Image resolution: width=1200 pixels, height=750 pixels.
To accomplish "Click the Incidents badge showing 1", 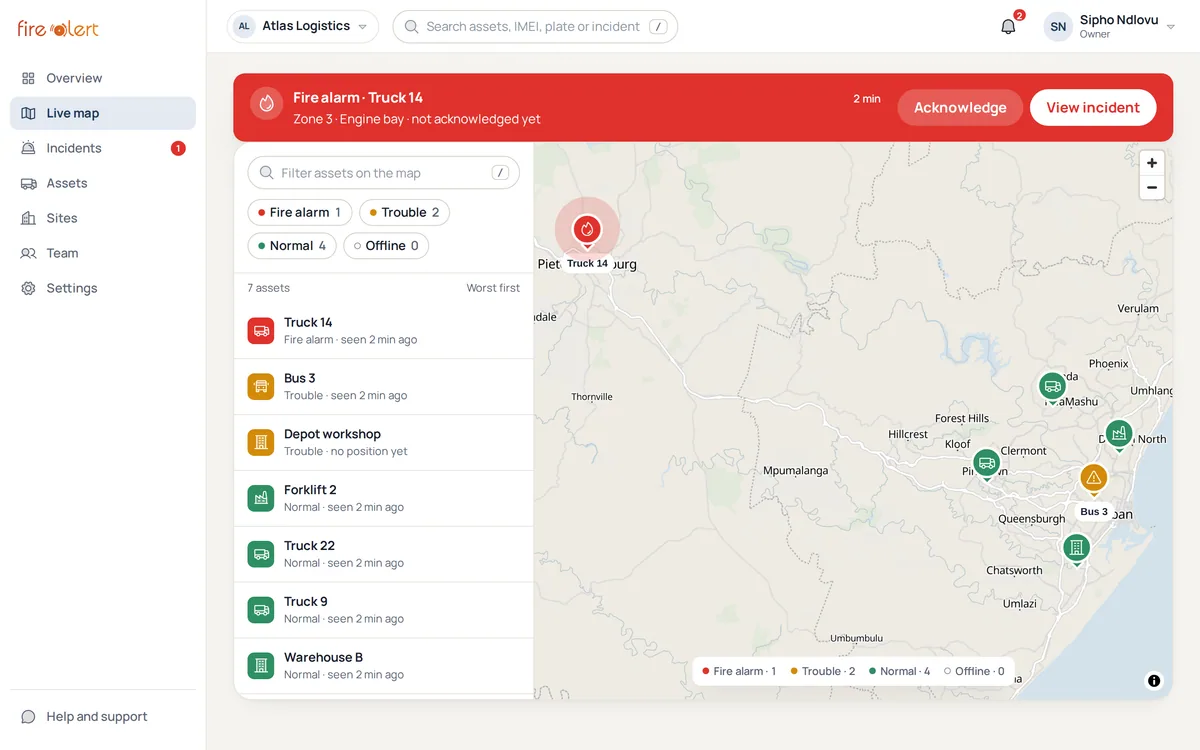I will point(178,148).
